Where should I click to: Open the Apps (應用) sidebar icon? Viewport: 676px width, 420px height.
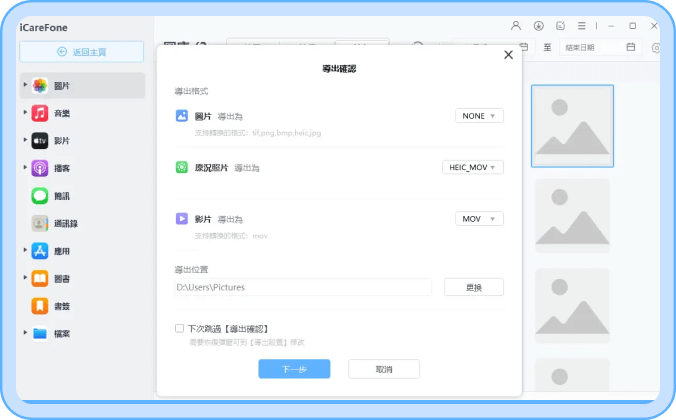40,251
